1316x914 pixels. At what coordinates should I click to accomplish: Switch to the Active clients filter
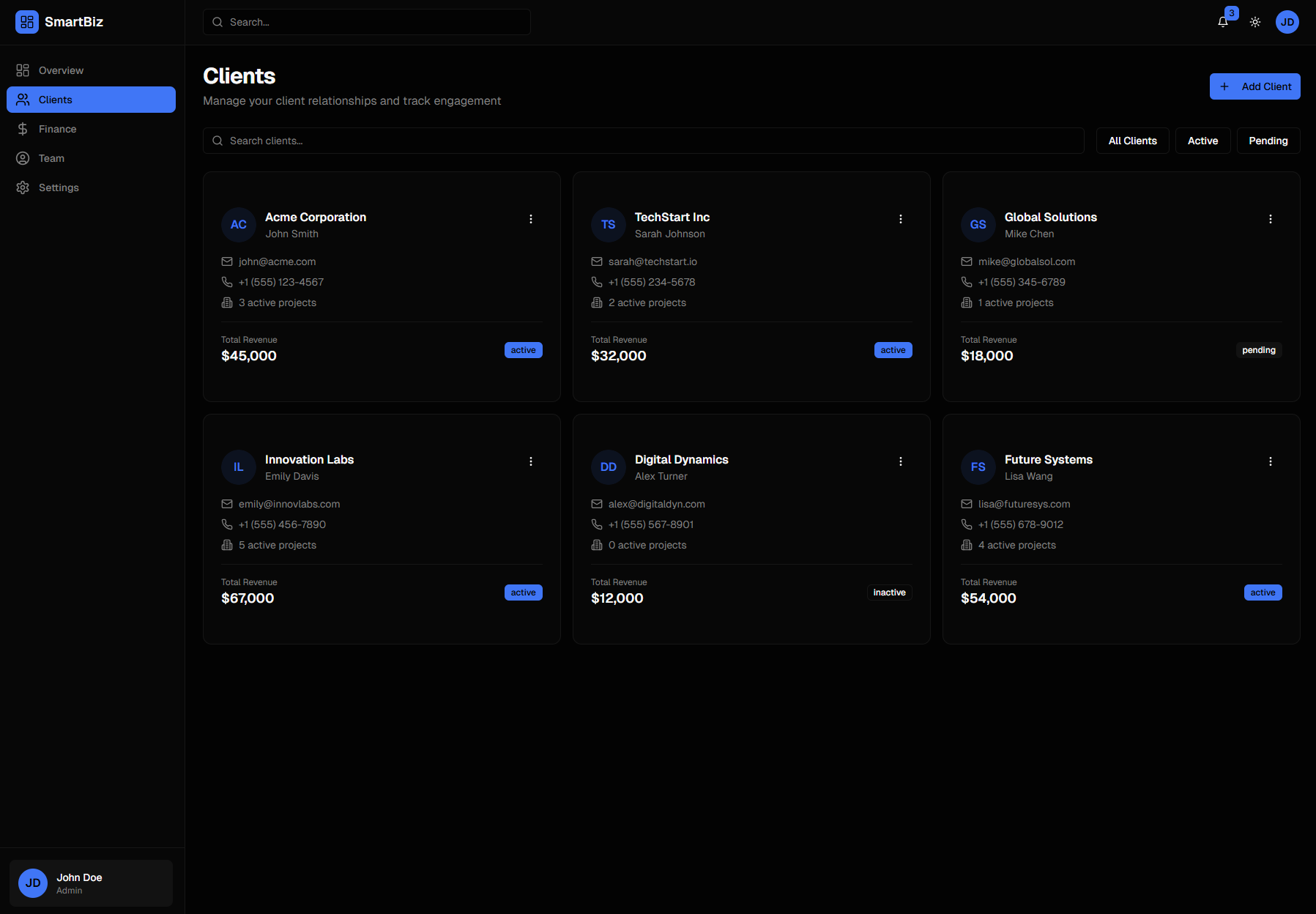coord(1202,140)
